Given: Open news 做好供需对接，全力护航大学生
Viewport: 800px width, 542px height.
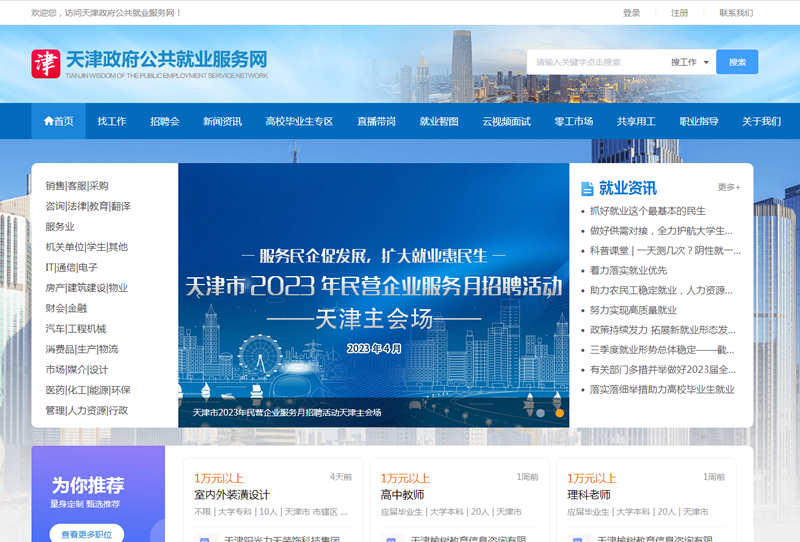Looking at the screenshot, I should pos(661,231).
